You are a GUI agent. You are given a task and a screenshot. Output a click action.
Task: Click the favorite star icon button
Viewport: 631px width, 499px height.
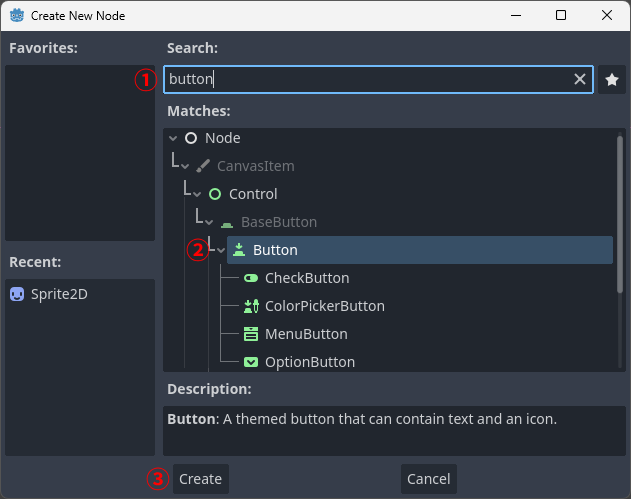(x=612, y=79)
